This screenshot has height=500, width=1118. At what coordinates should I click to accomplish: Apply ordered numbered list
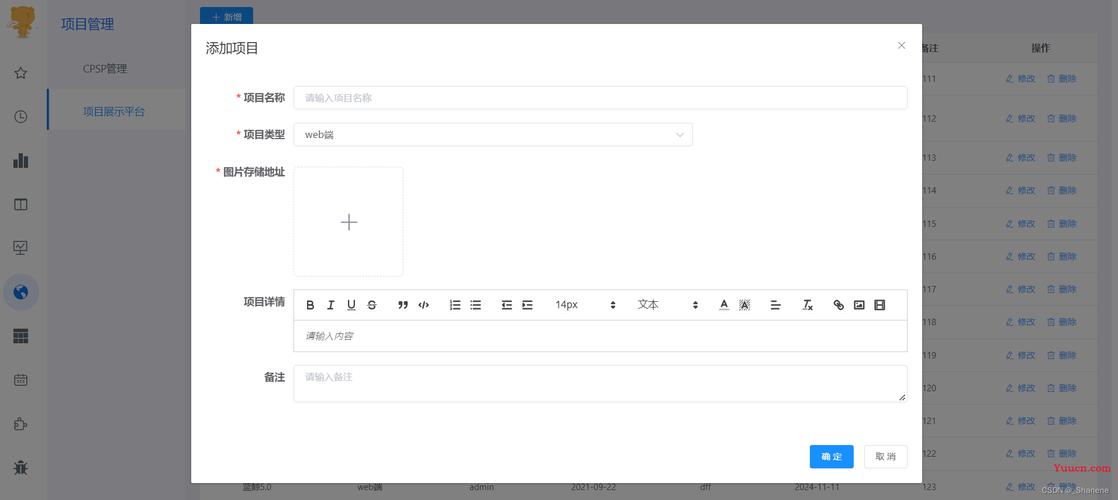[455, 305]
